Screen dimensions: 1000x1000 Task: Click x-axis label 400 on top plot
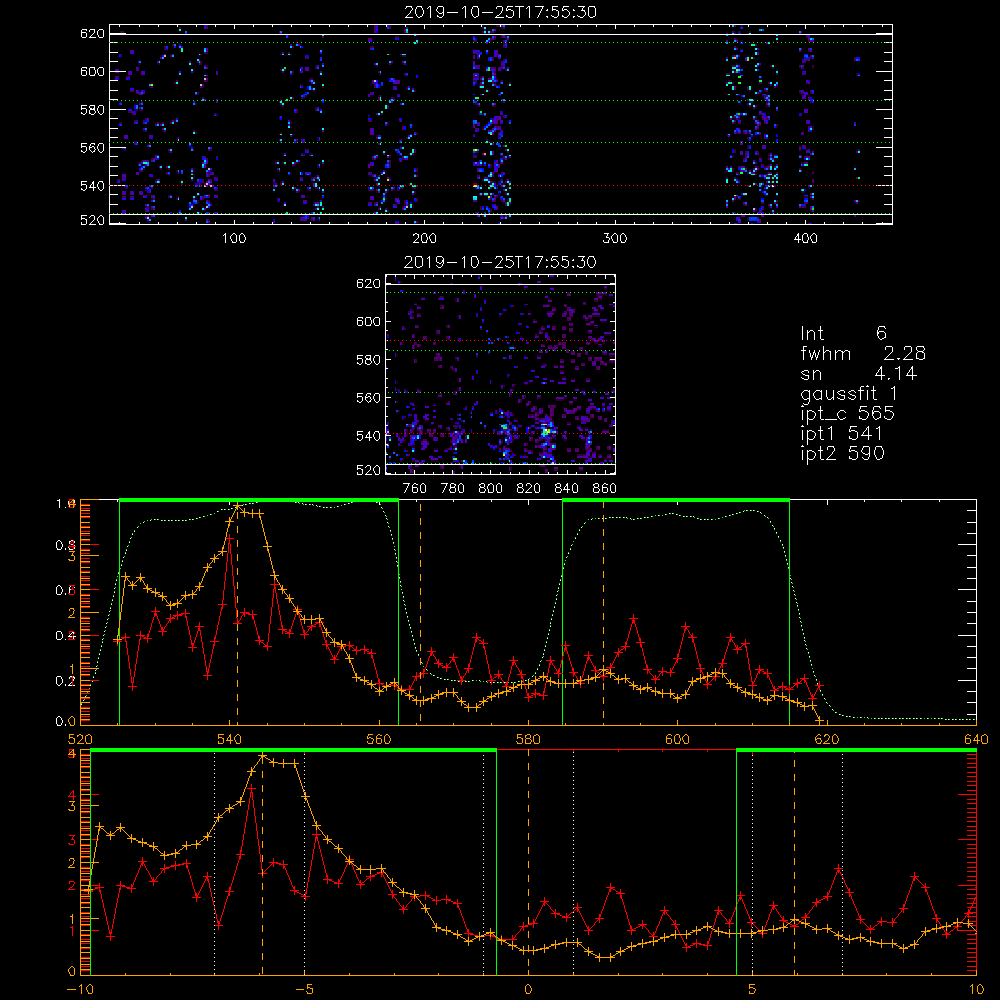[805, 239]
